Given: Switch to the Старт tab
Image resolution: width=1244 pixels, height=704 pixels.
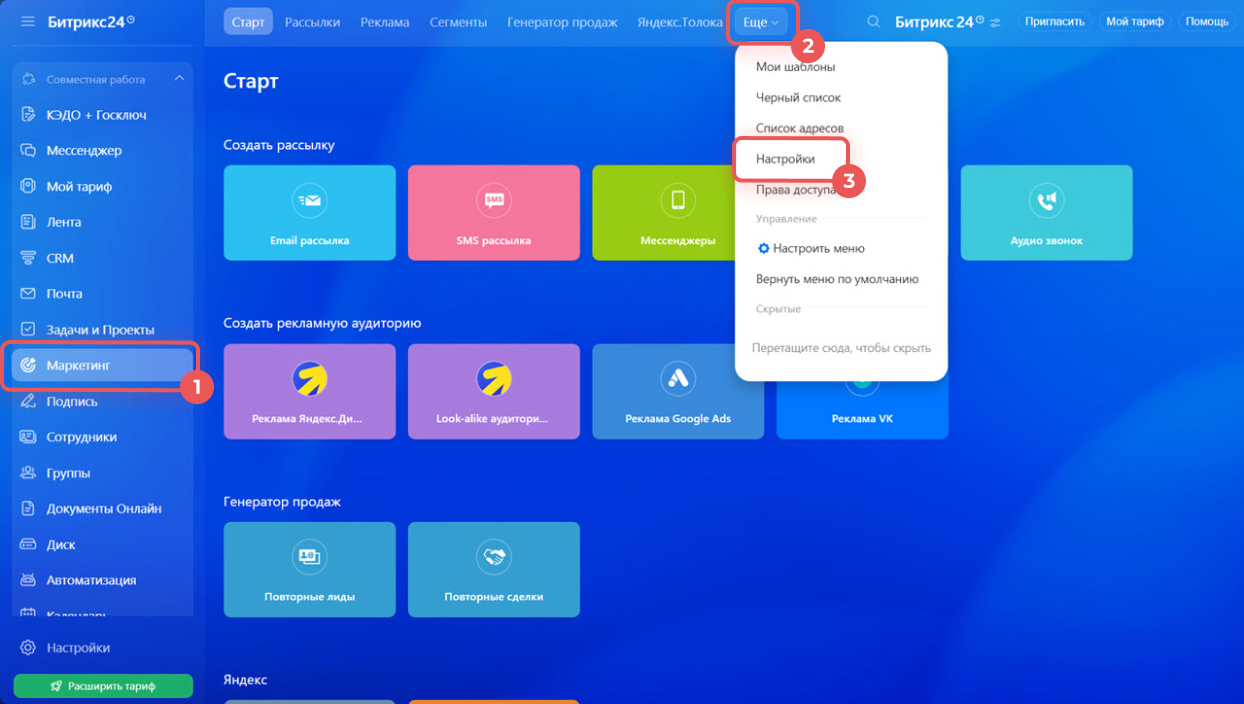Looking at the screenshot, I should 248,21.
